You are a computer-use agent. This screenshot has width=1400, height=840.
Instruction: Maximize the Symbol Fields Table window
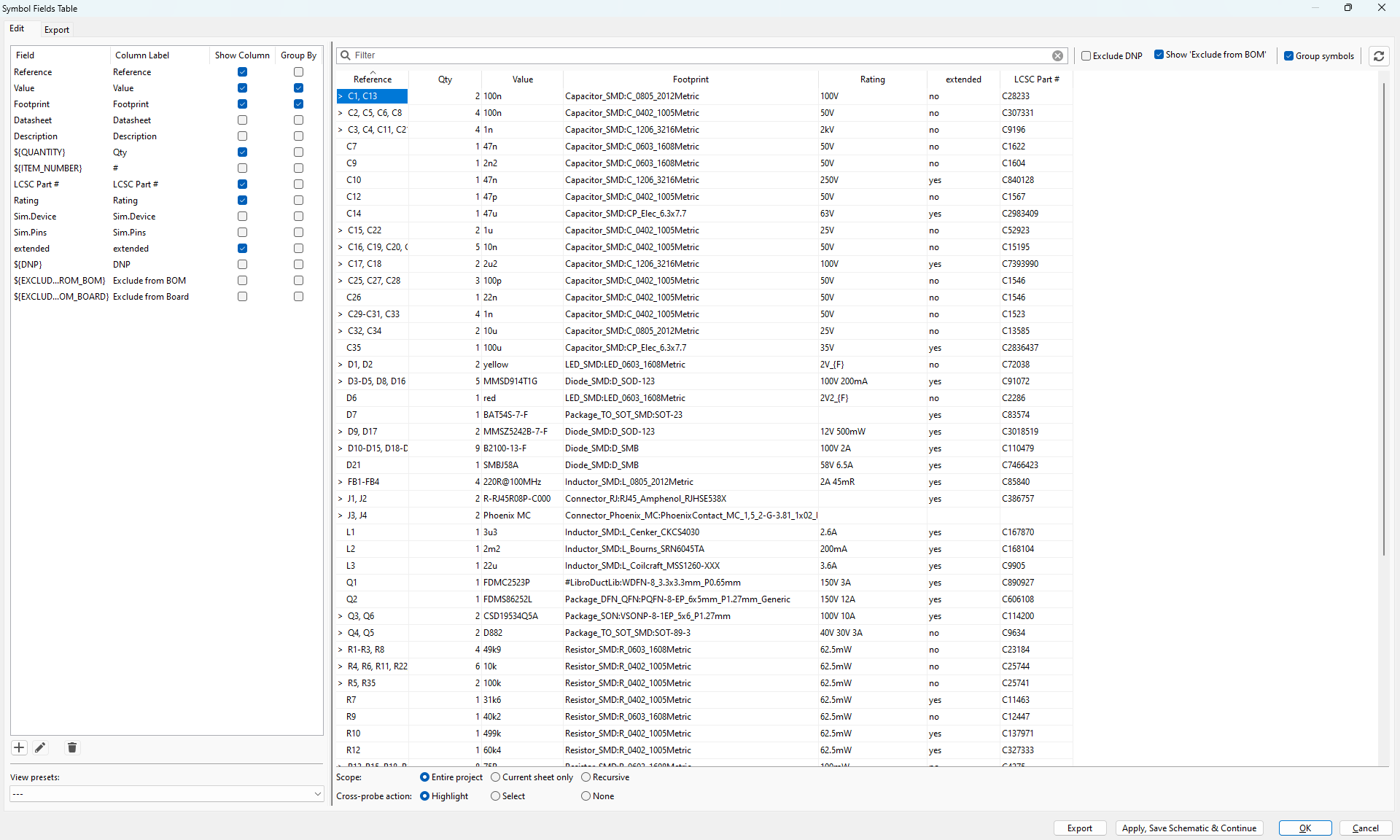1347,8
